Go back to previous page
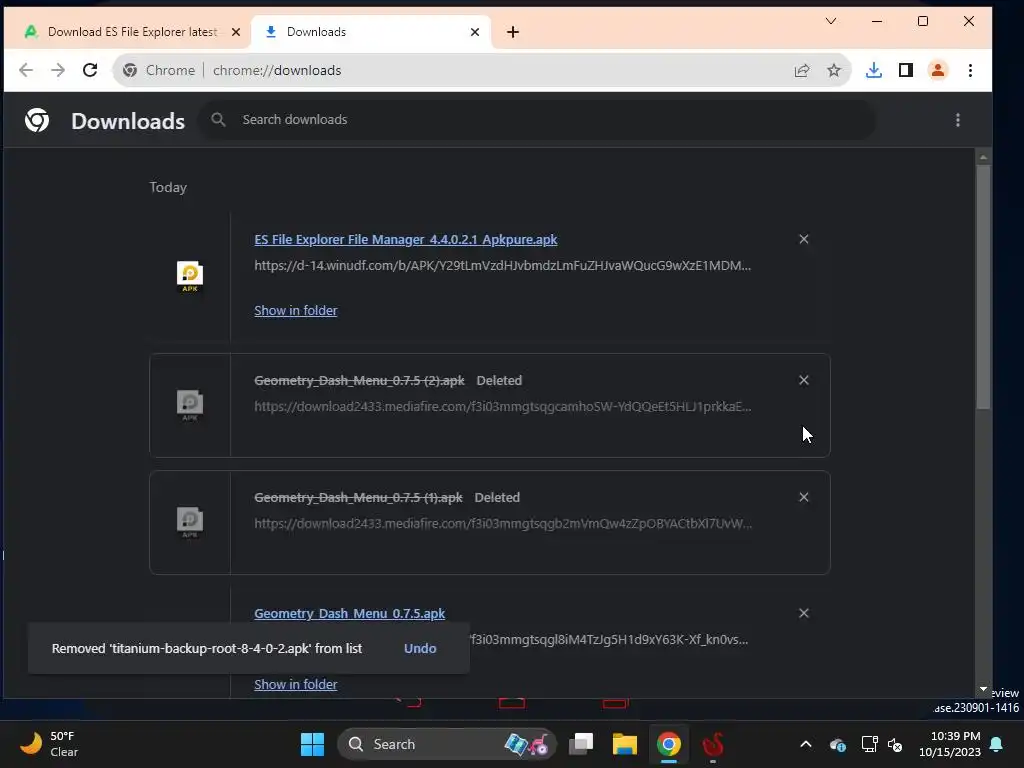The width and height of the screenshot is (1024, 768). [25, 70]
